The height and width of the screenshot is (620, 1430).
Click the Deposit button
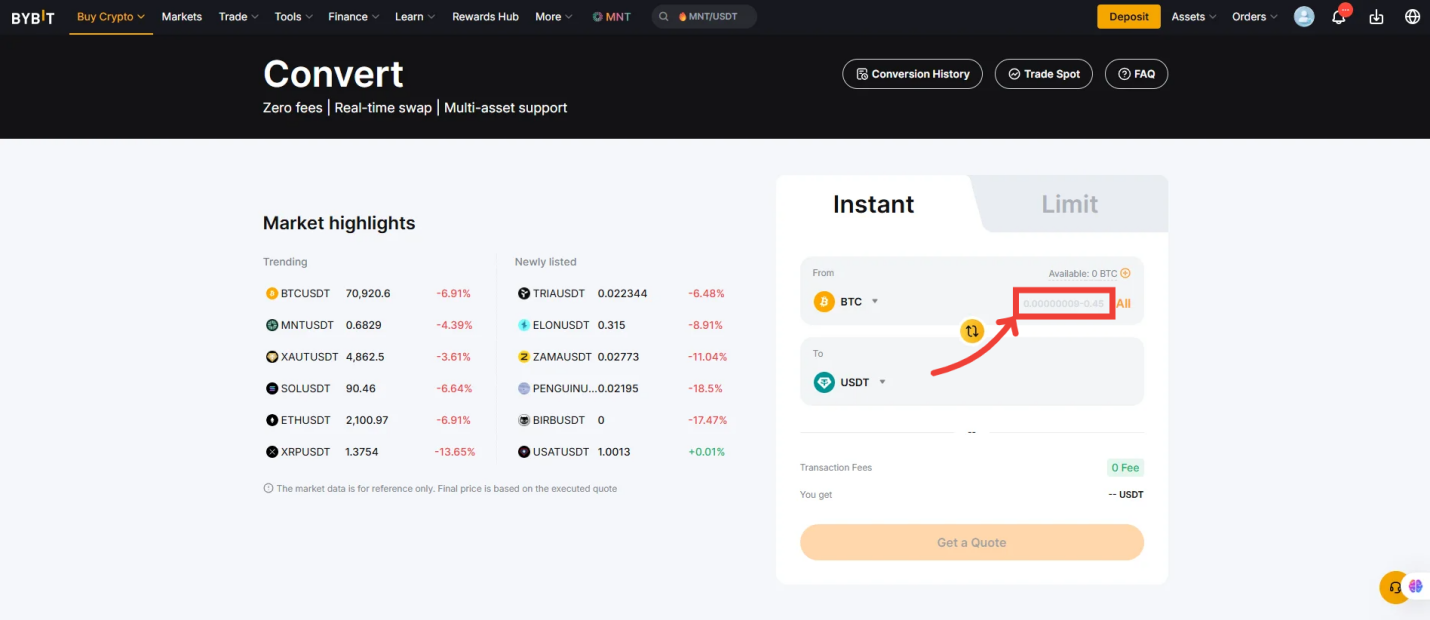1129,17
